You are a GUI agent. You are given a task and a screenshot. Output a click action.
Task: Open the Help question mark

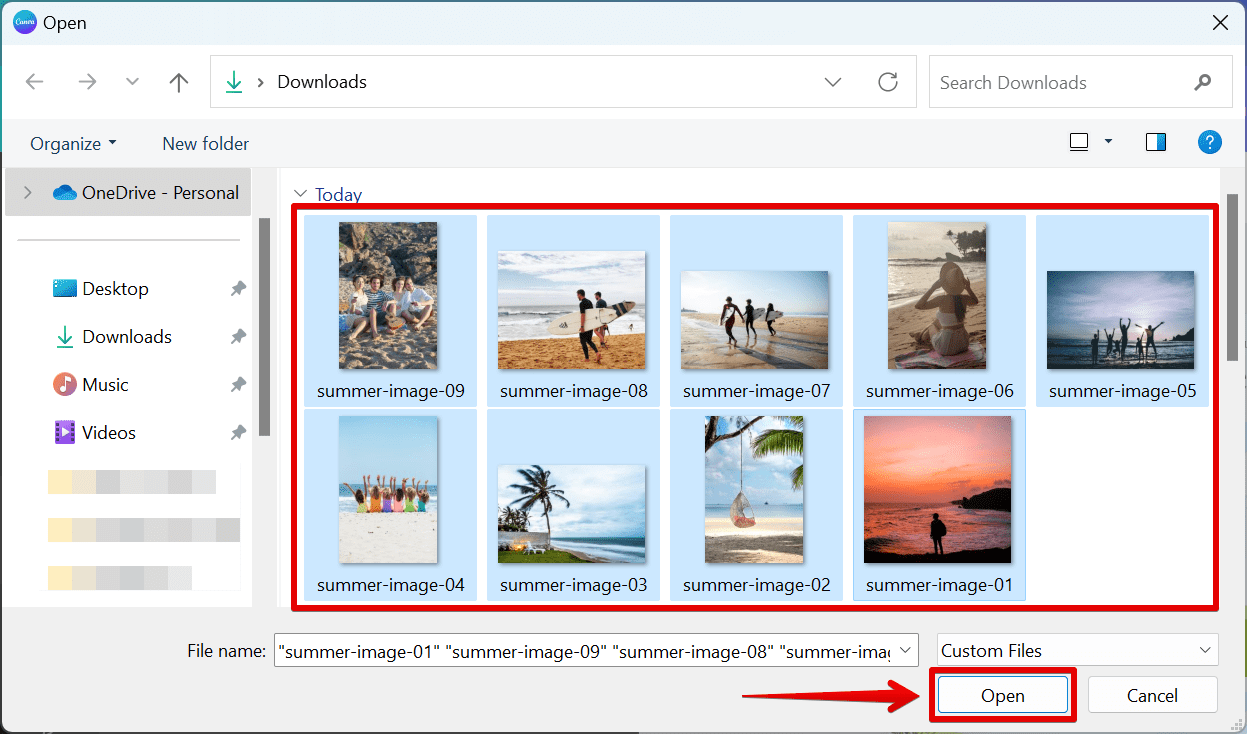point(1209,142)
